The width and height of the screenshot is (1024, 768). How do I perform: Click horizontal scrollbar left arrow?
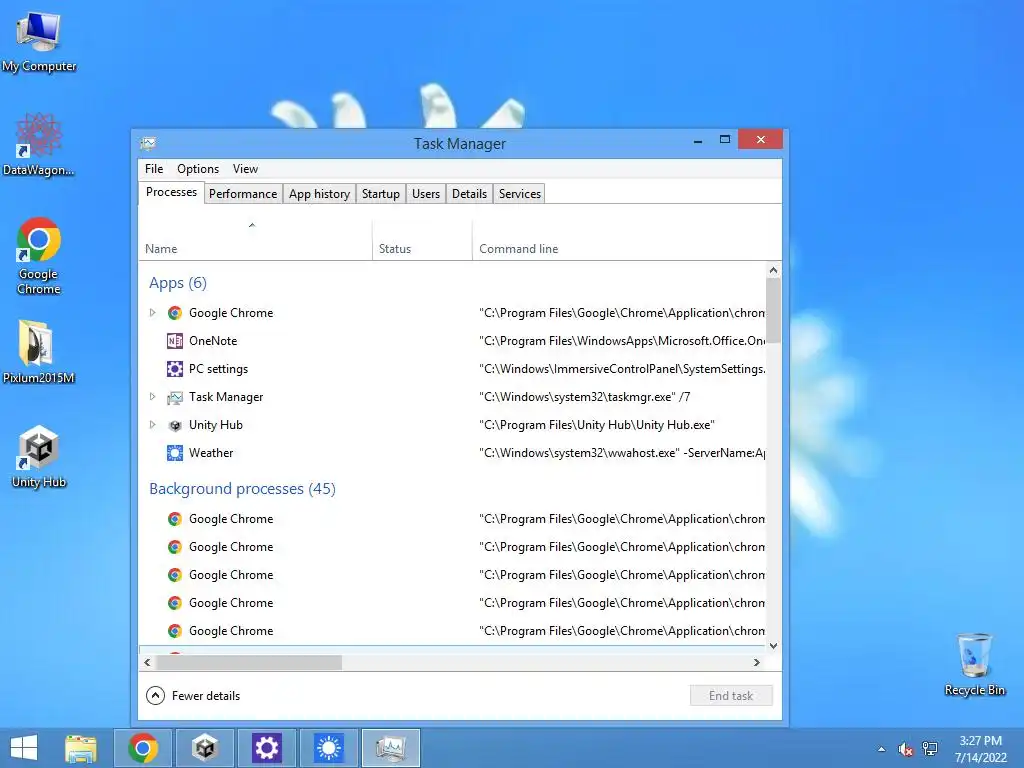pos(148,662)
